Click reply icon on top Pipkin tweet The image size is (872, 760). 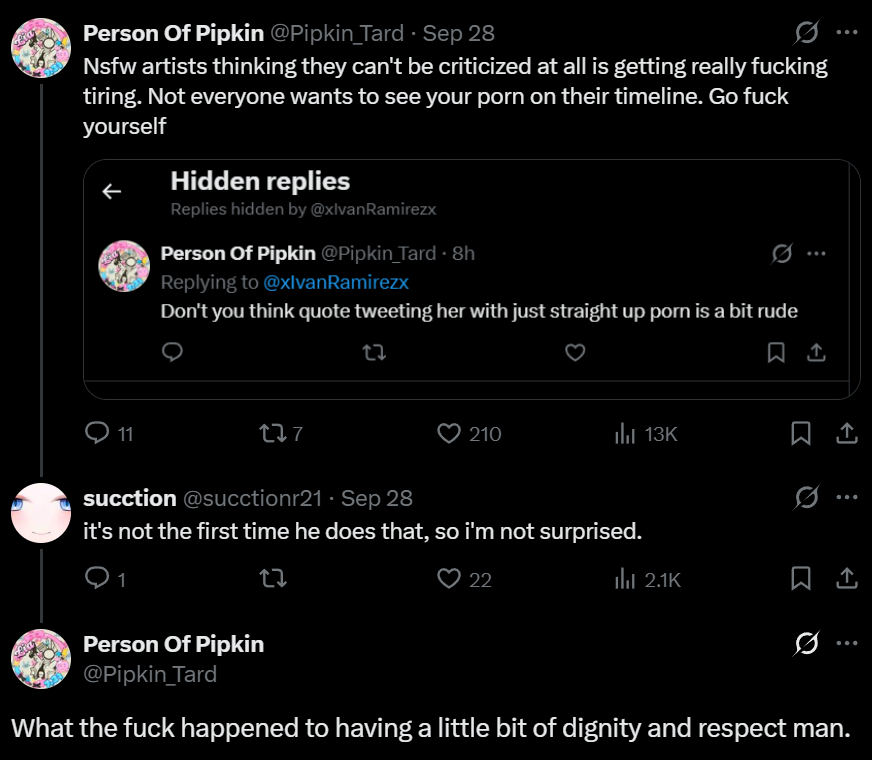point(97,433)
